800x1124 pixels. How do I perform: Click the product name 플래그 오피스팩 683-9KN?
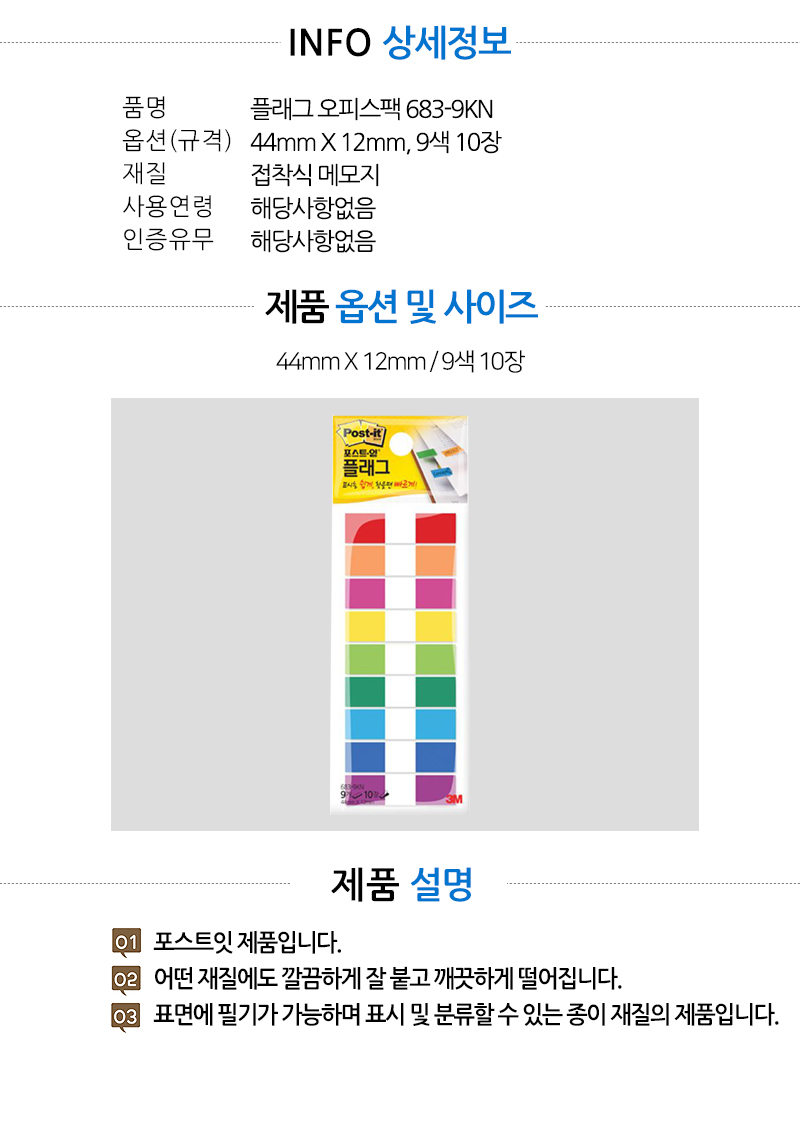coord(372,108)
